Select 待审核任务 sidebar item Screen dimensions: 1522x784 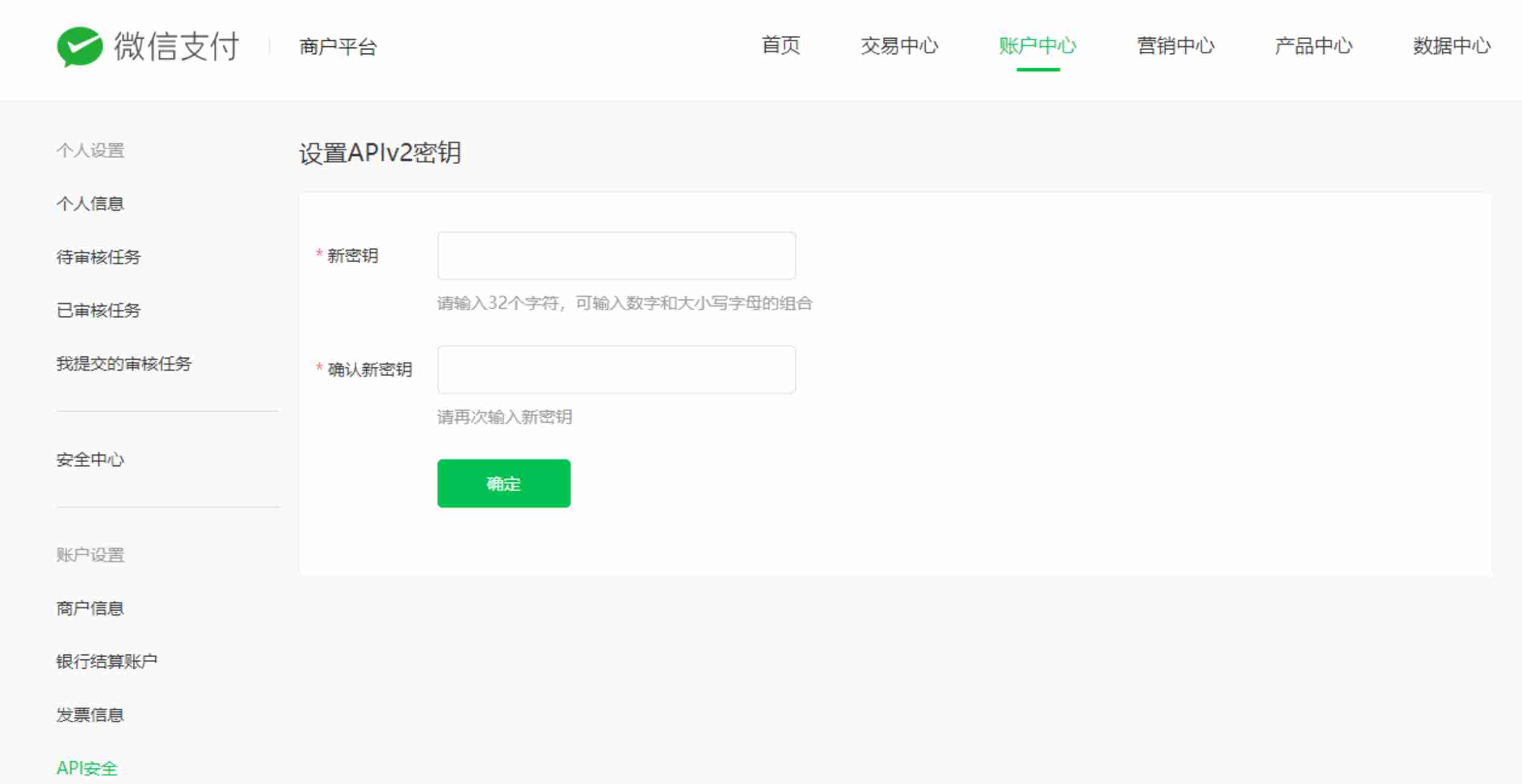(98, 257)
